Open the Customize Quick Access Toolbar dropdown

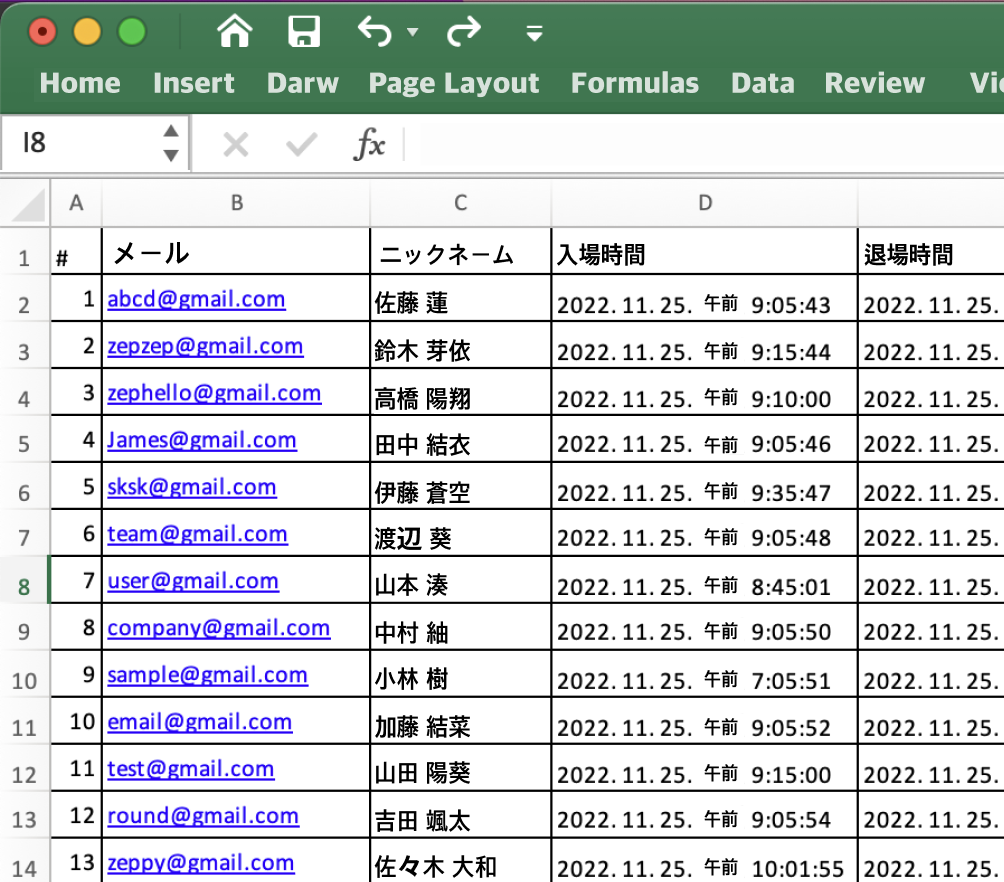(x=535, y=33)
